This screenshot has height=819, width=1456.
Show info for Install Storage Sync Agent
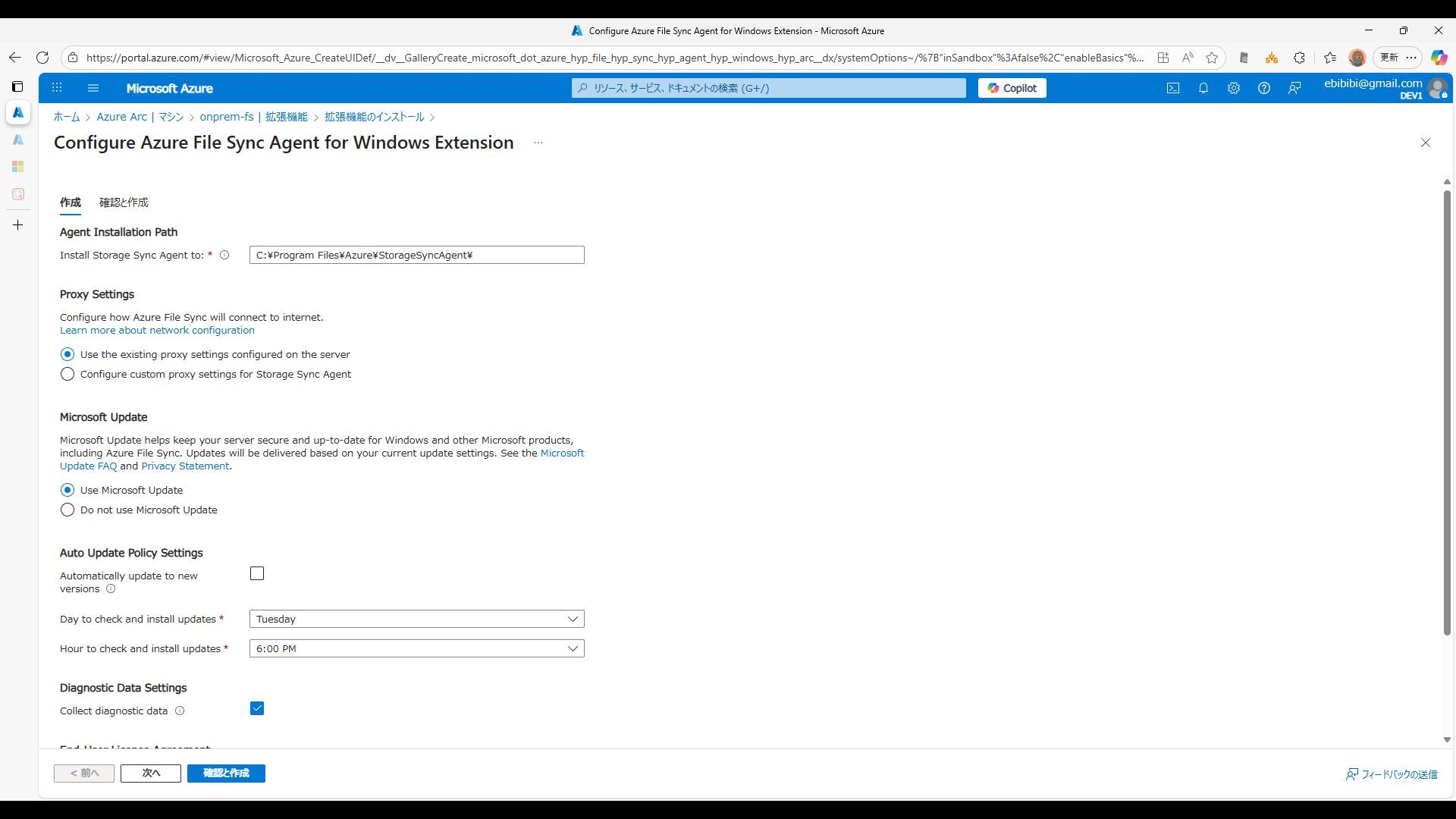(x=224, y=256)
